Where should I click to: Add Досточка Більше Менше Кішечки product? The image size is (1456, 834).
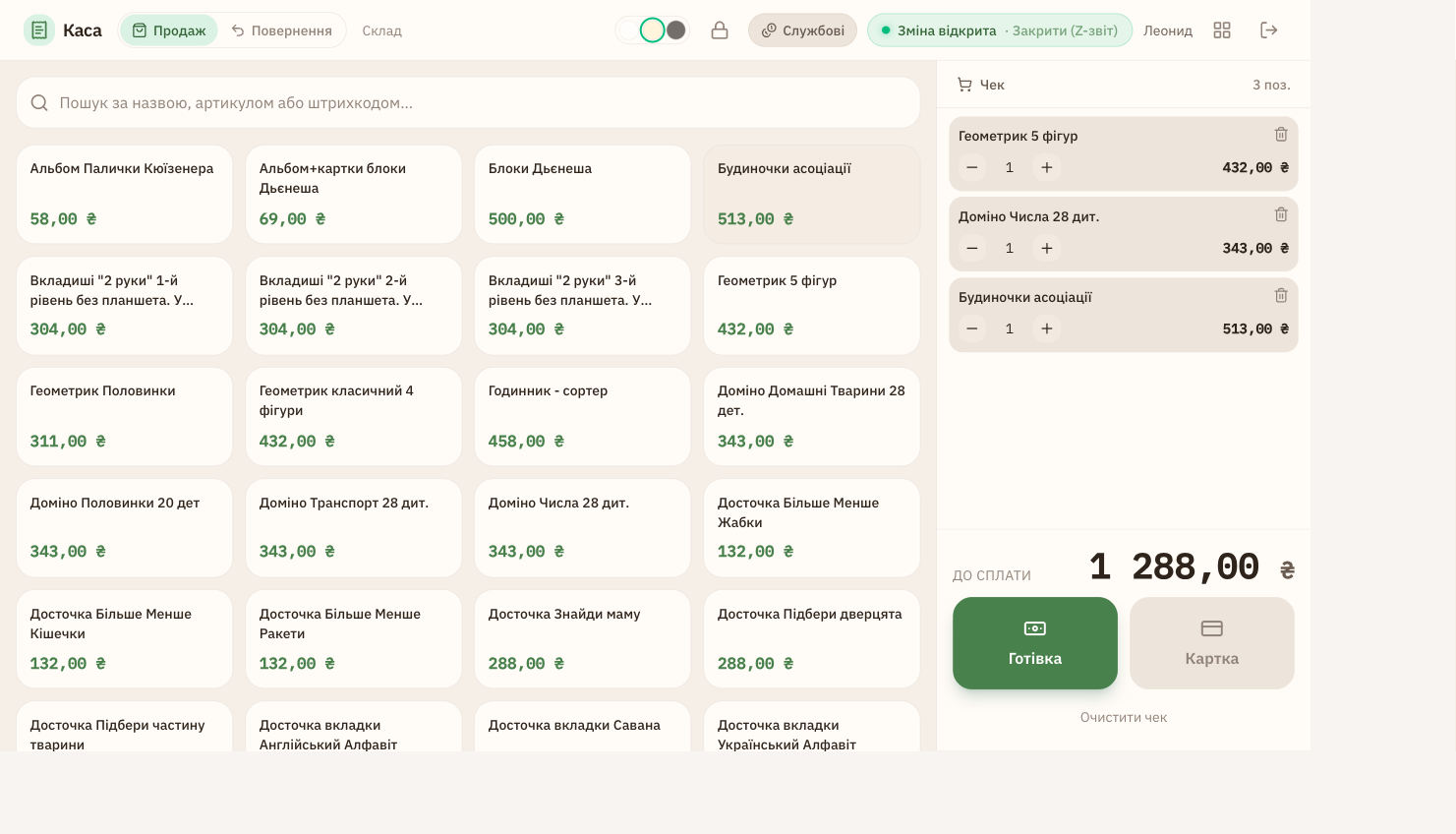pos(125,639)
